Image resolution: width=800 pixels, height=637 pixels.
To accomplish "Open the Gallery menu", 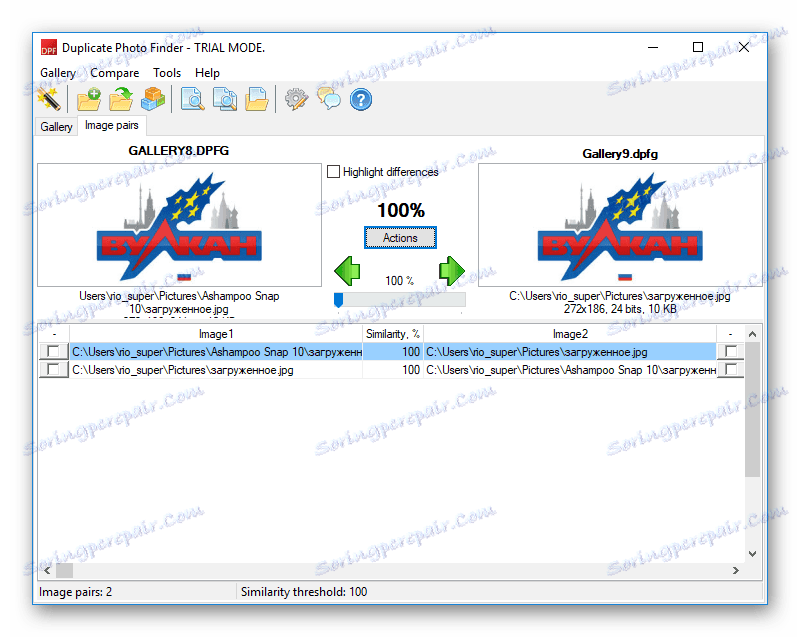I will pyautogui.click(x=58, y=73).
